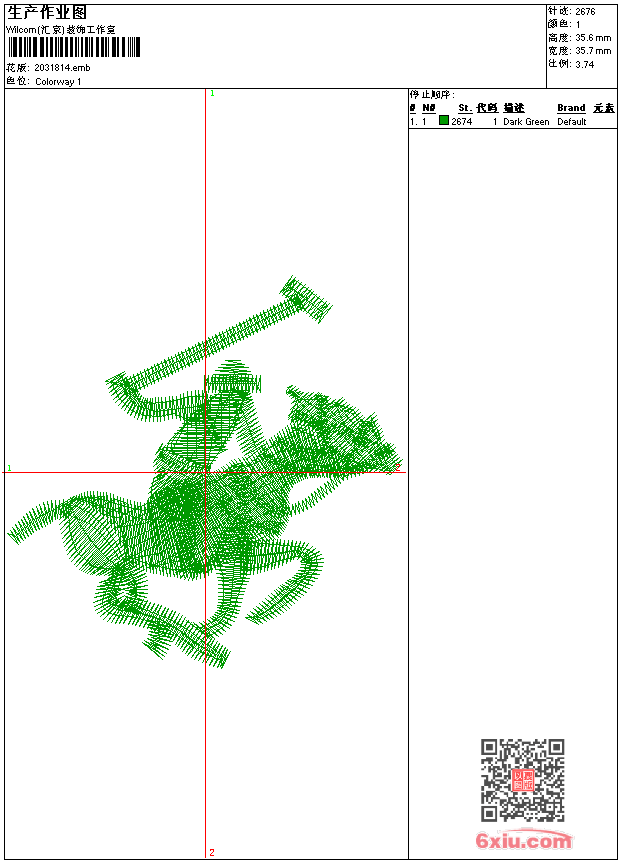Select the title '生产作业图'
Screen dimensions: 620x860
tap(47, 13)
